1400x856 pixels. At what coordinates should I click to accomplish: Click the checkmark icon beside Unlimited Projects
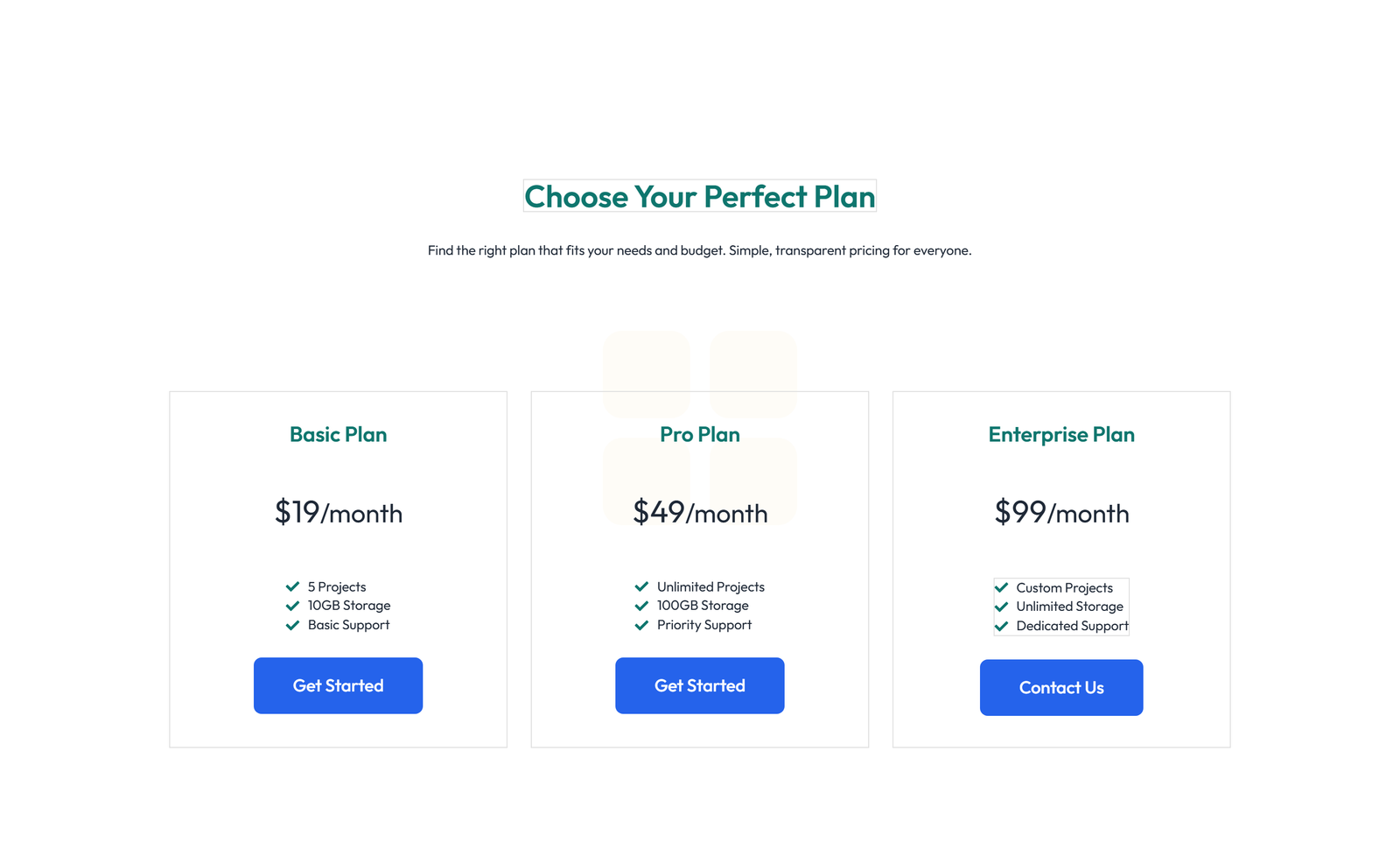[x=642, y=586]
